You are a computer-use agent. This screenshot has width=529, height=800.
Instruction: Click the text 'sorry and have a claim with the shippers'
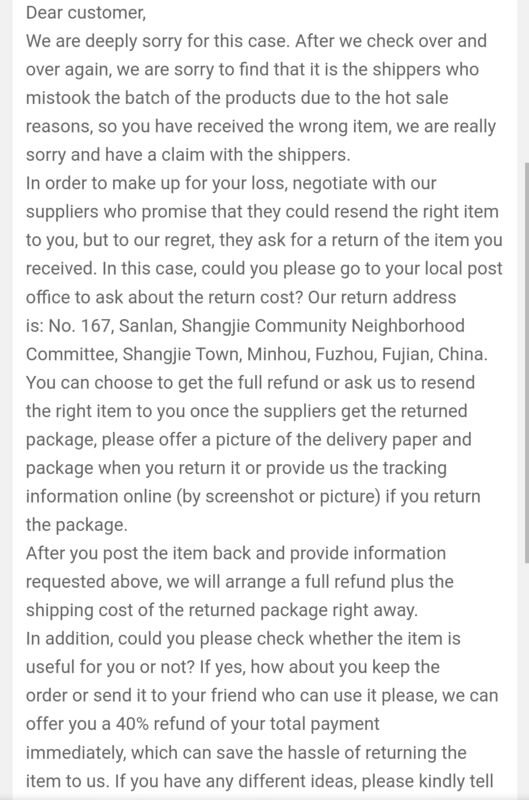[x=188, y=155]
